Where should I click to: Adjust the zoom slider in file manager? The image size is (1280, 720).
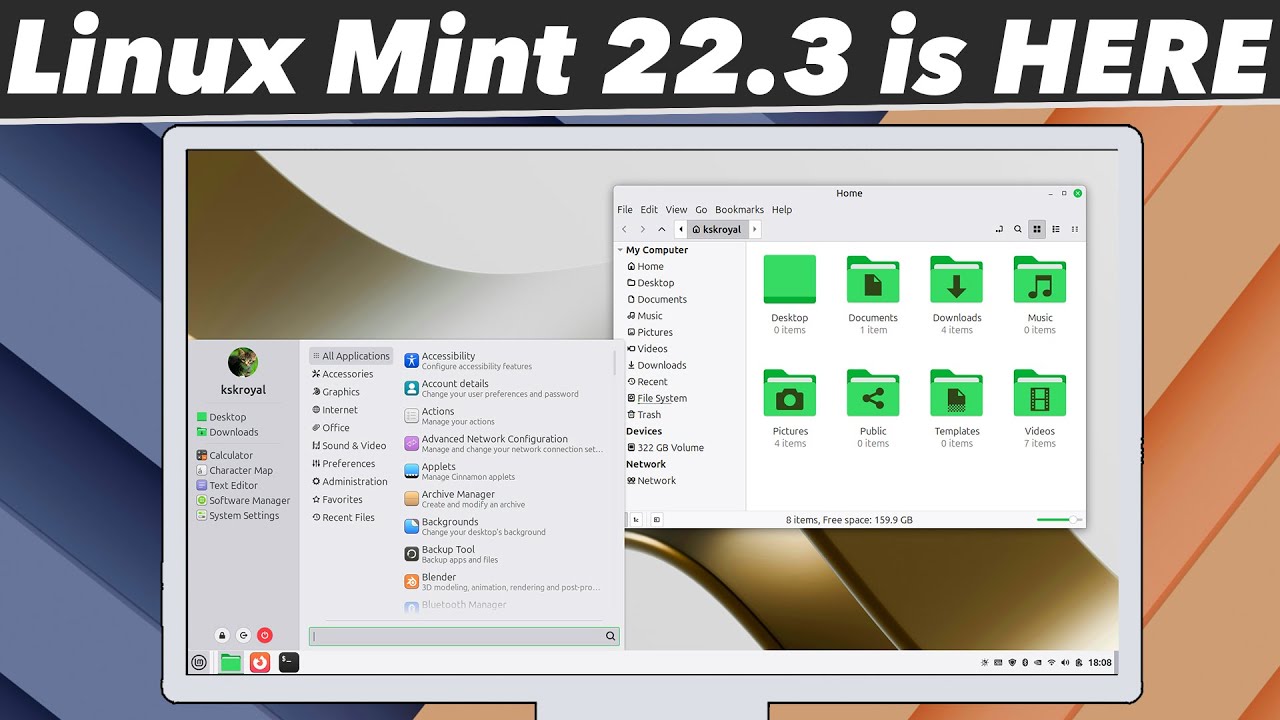(x=1058, y=520)
